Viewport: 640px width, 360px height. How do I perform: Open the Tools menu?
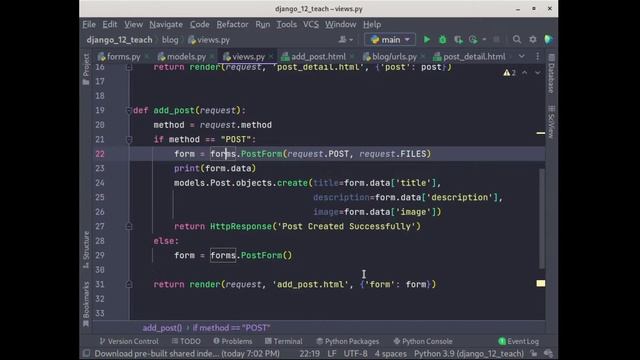click(287, 24)
